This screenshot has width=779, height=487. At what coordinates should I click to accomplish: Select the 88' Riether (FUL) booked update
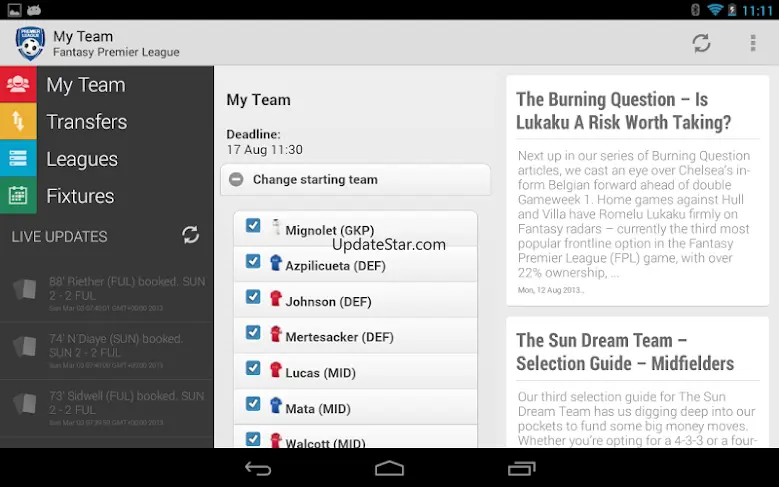107,293
